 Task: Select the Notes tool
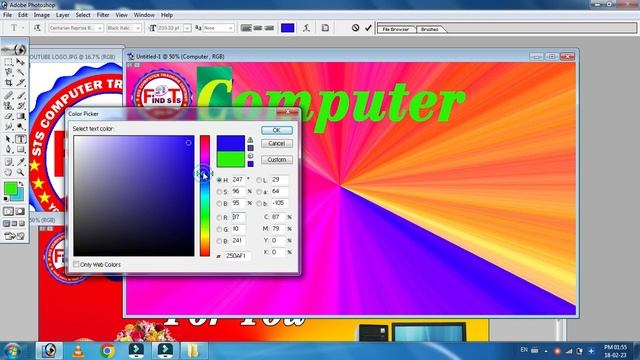(9, 162)
